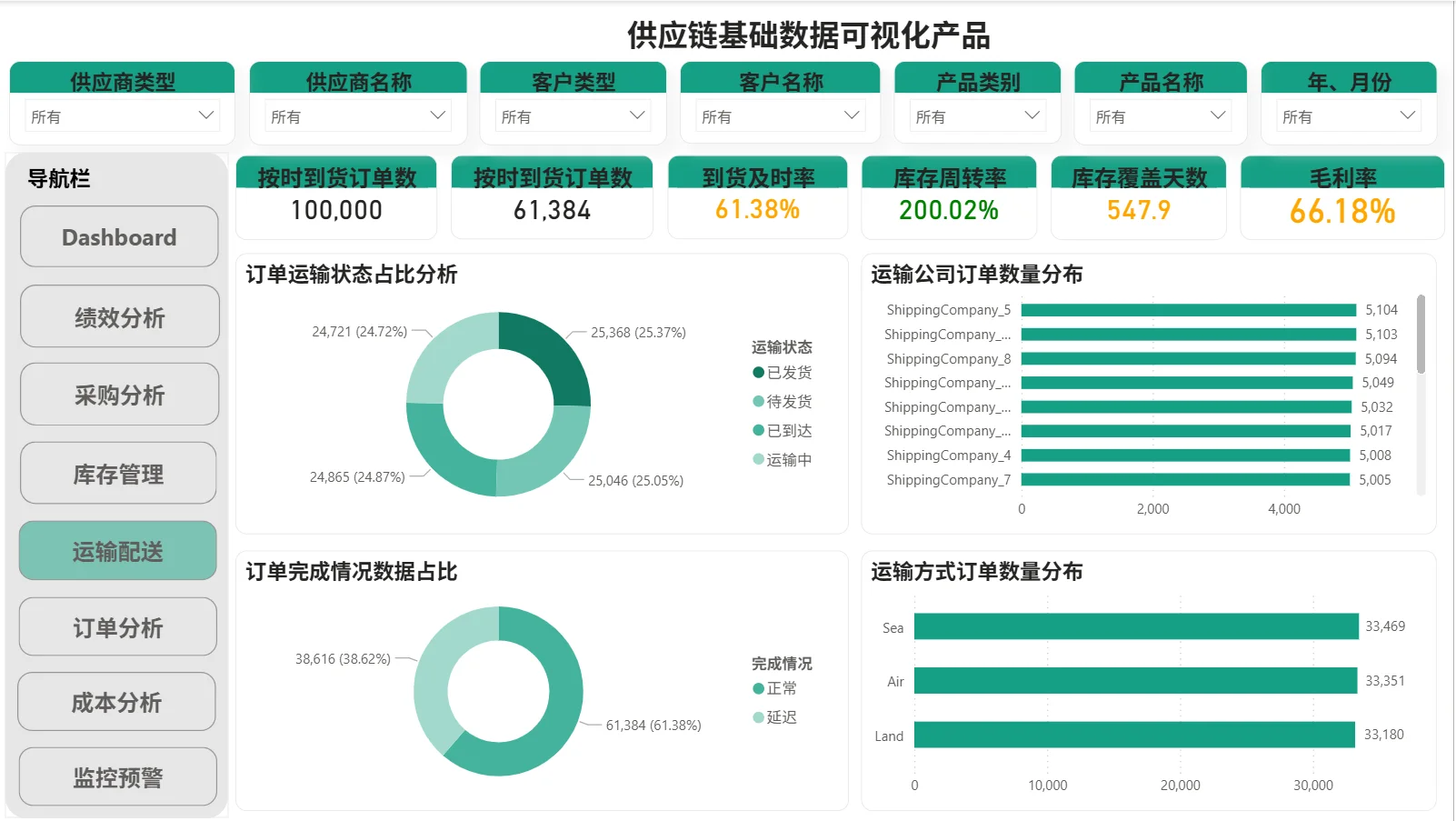The image size is (1456, 821).
Task: Click the 毛利率 66.18% value
Action: click(1342, 211)
